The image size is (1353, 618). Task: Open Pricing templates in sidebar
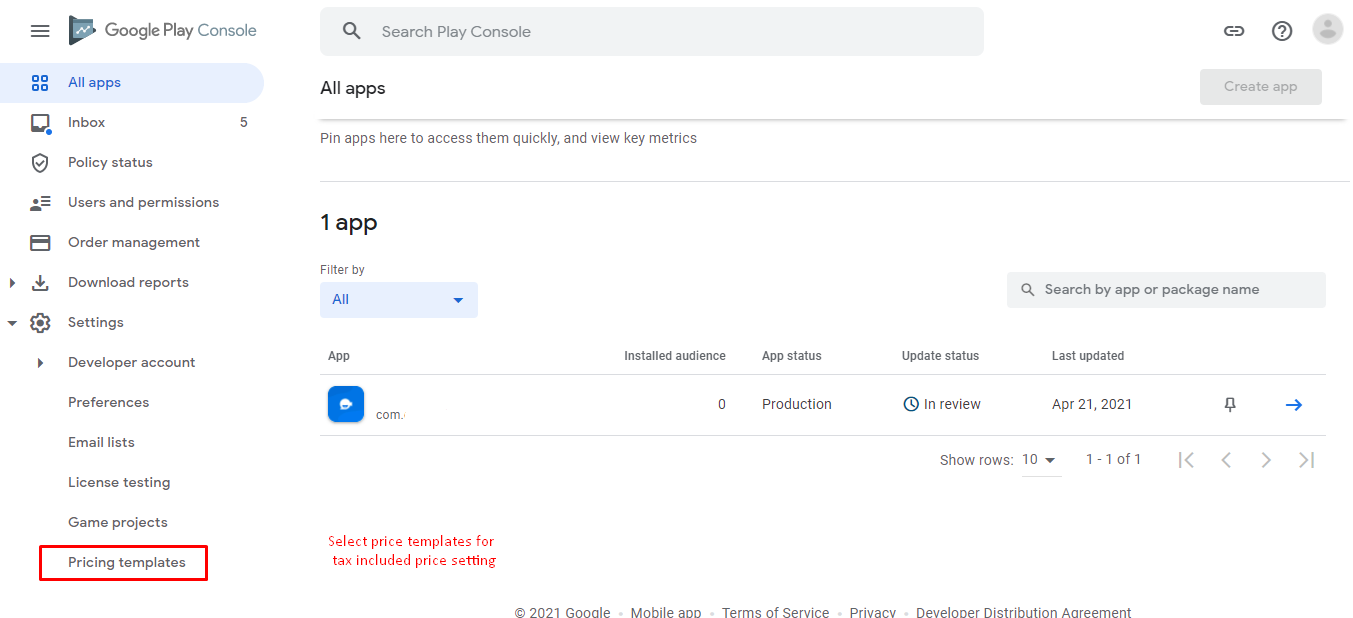(x=127, y=562)
